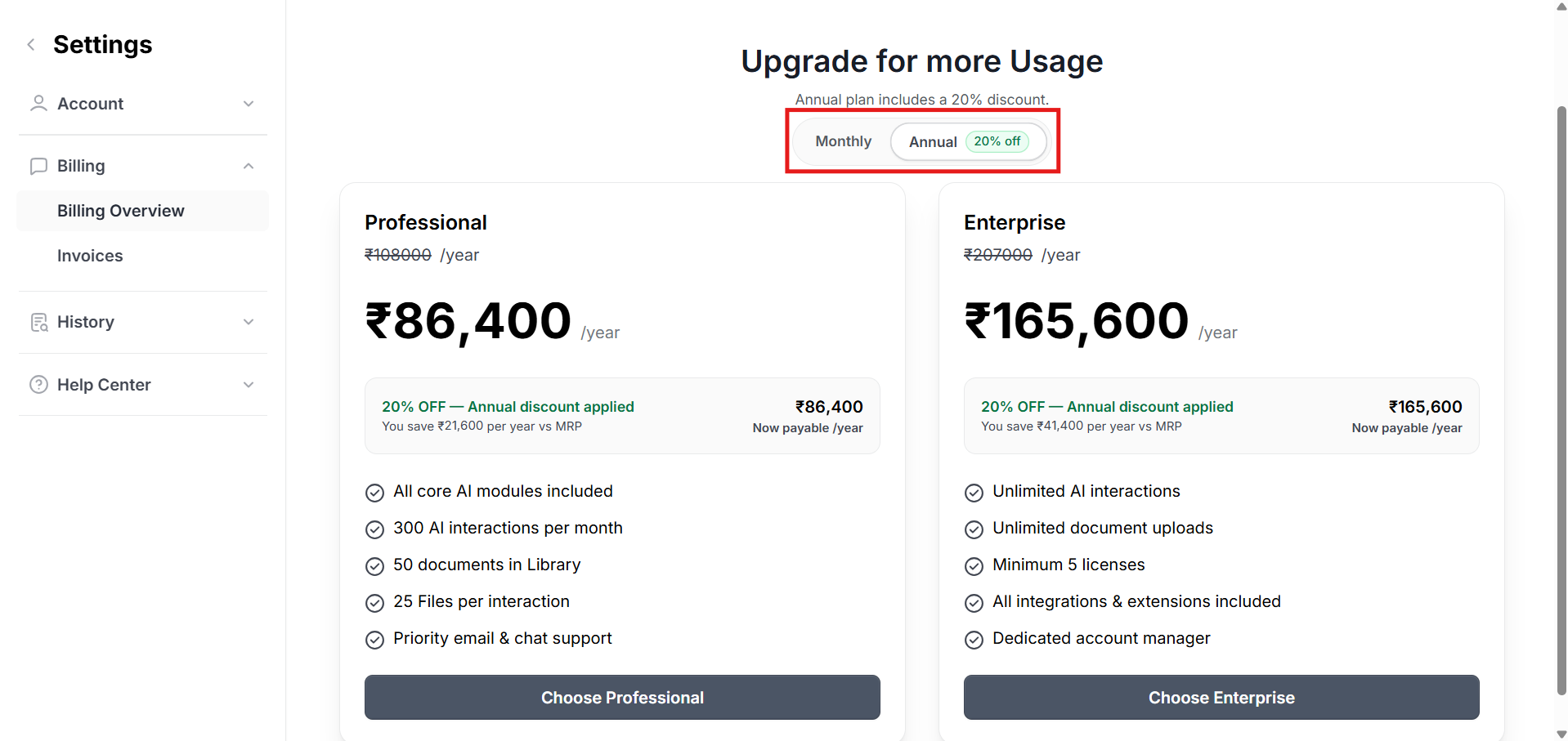Click the Account person icon
The height and width of the screenshot is (741, 1568).
[x=38, y=104]
